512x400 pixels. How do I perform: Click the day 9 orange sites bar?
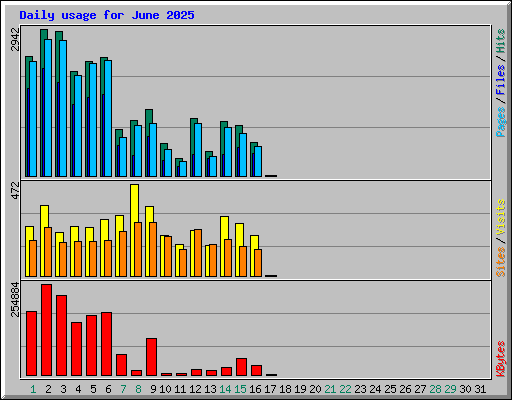[153, 249]
